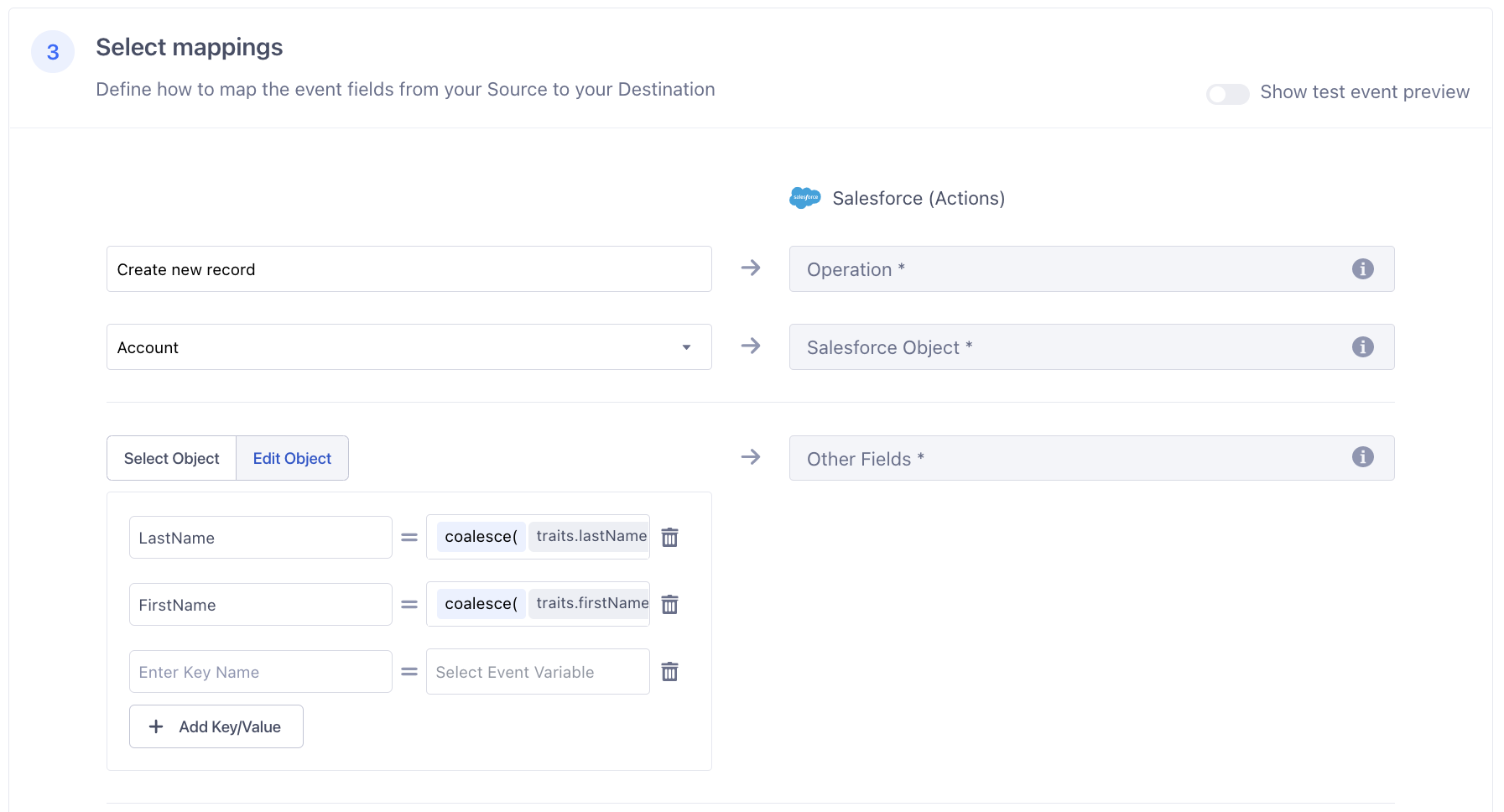Click the arrow pointing to Other Fields
The width and height of the screenshot is (1504, 812).
pyautogui.click(x=751, y=457)
